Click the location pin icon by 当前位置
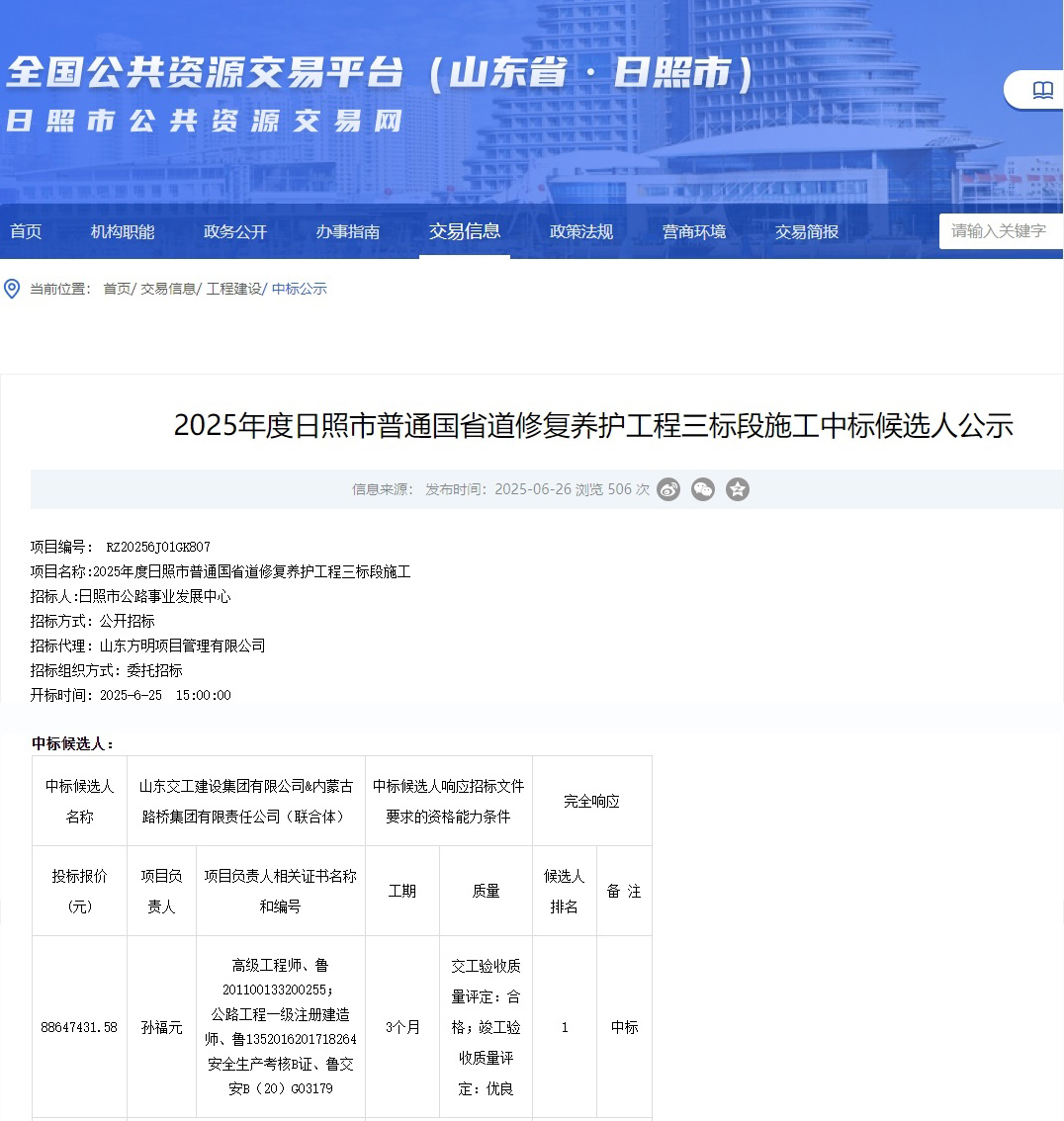This screenshot has width=1064, height=1121. pyautogui.click(x=12, y=289)
